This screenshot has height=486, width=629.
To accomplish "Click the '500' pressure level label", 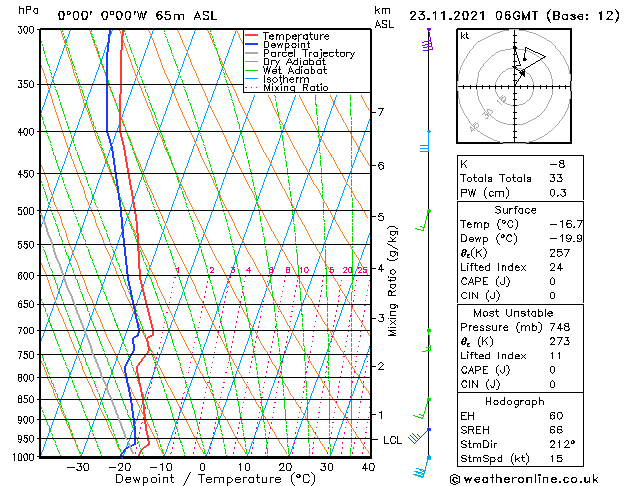I will (x=27, y=211).
